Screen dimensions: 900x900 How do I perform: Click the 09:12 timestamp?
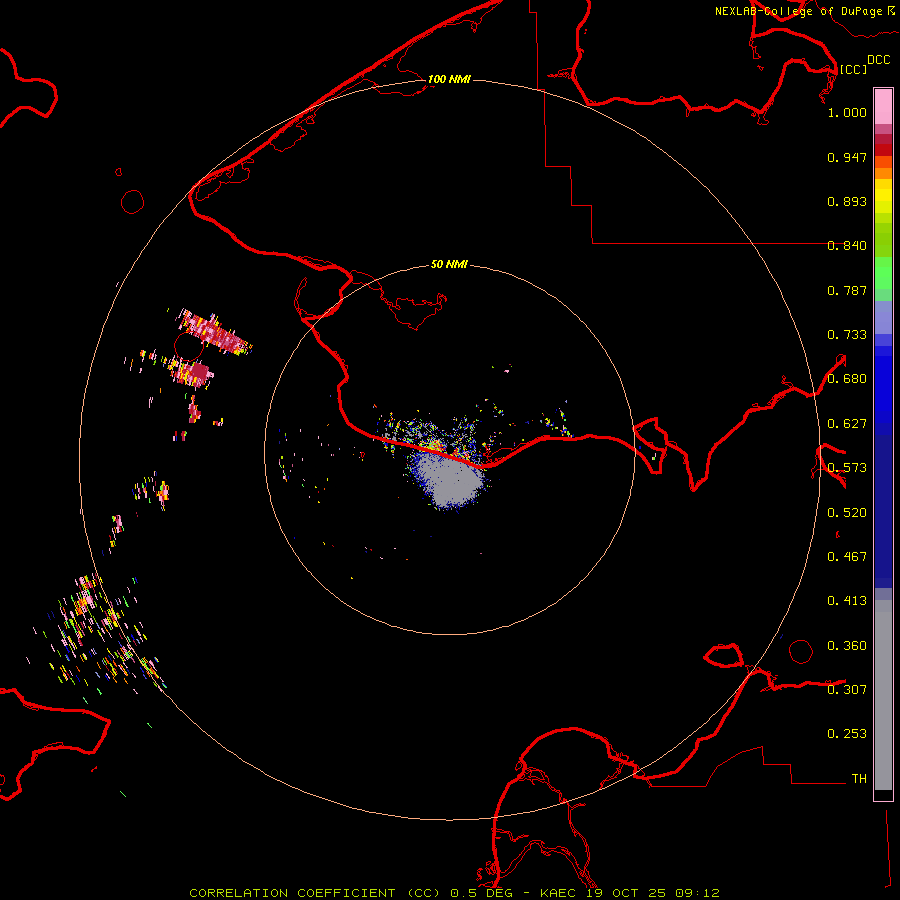pyautogui.click(x=696, y=893)
